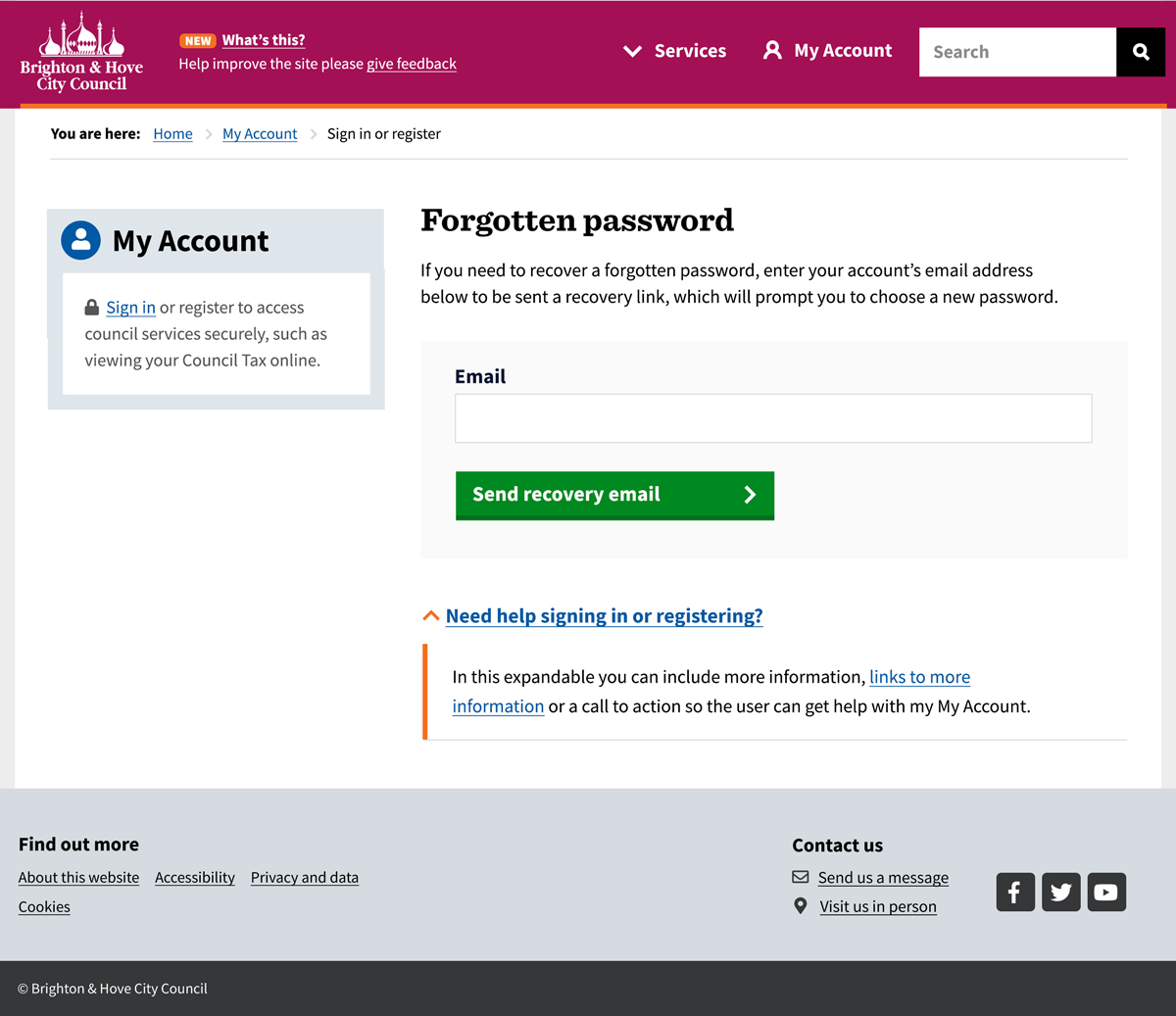Click the map pin icon beside Visit us in person
The width and height of the screenshot is (1176, 1016).
point(801,906)
